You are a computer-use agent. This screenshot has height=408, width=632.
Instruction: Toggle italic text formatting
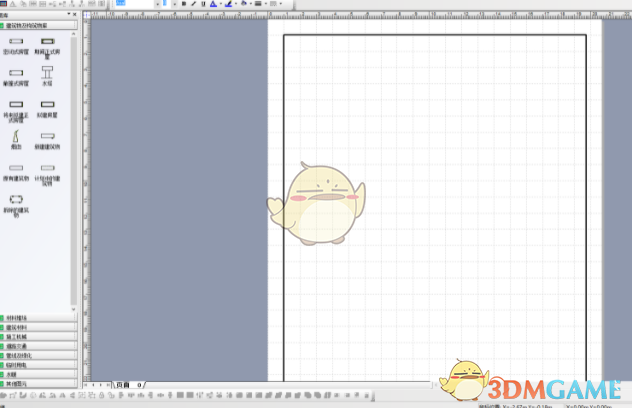point(193,4)
